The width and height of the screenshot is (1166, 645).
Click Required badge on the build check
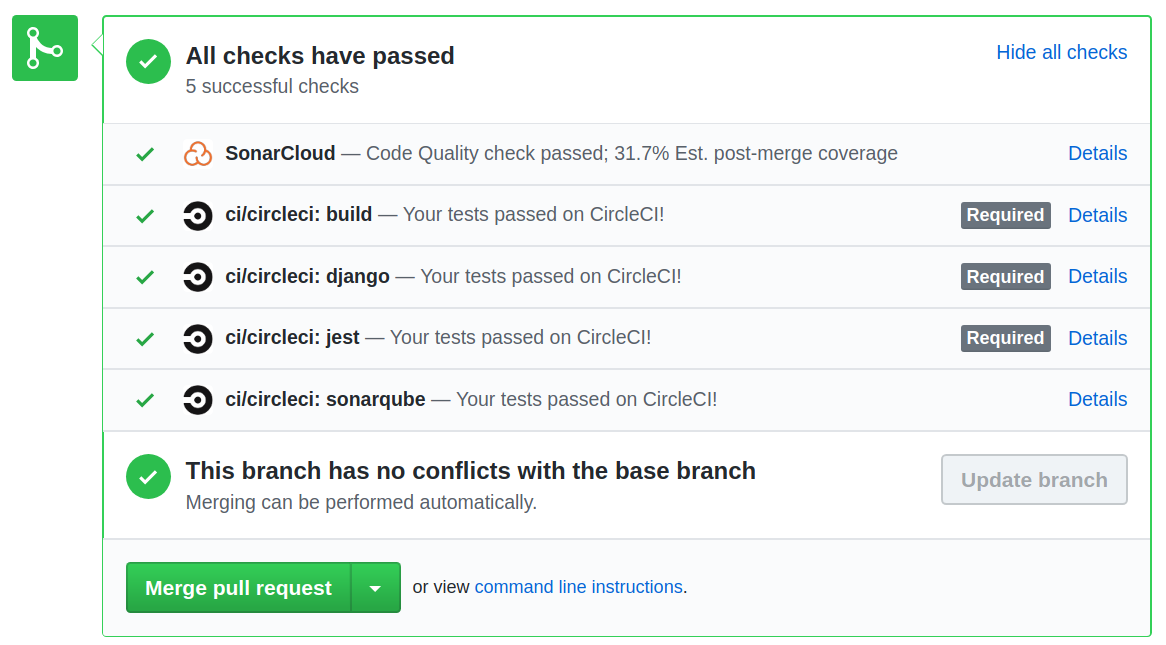(x=1005, y=215)
